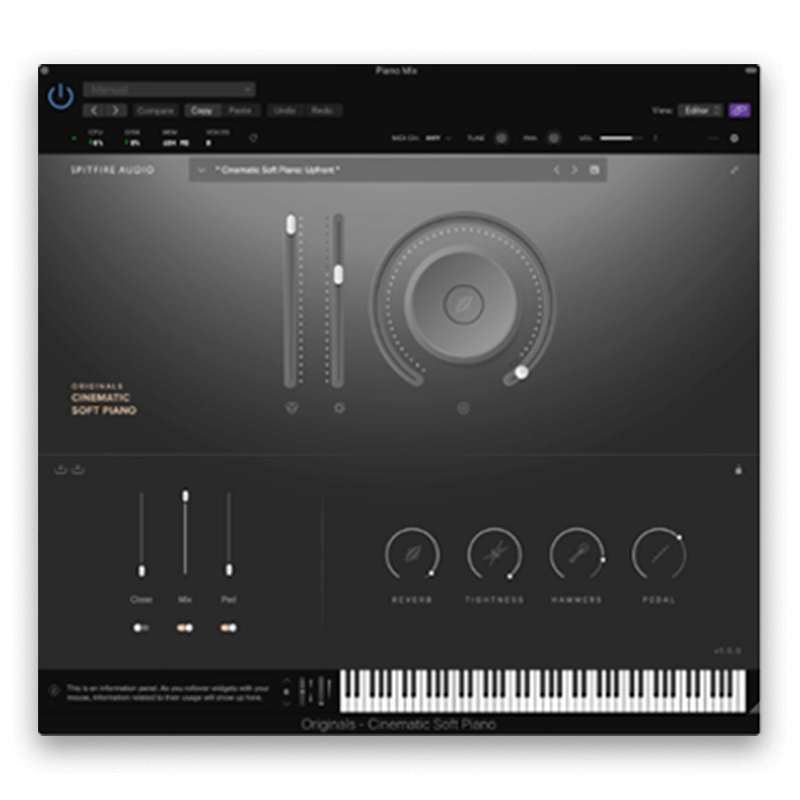Viewport: 800px width, 800px height.
Task: Toggle the Mix signal switch
Action: [185, 628]
